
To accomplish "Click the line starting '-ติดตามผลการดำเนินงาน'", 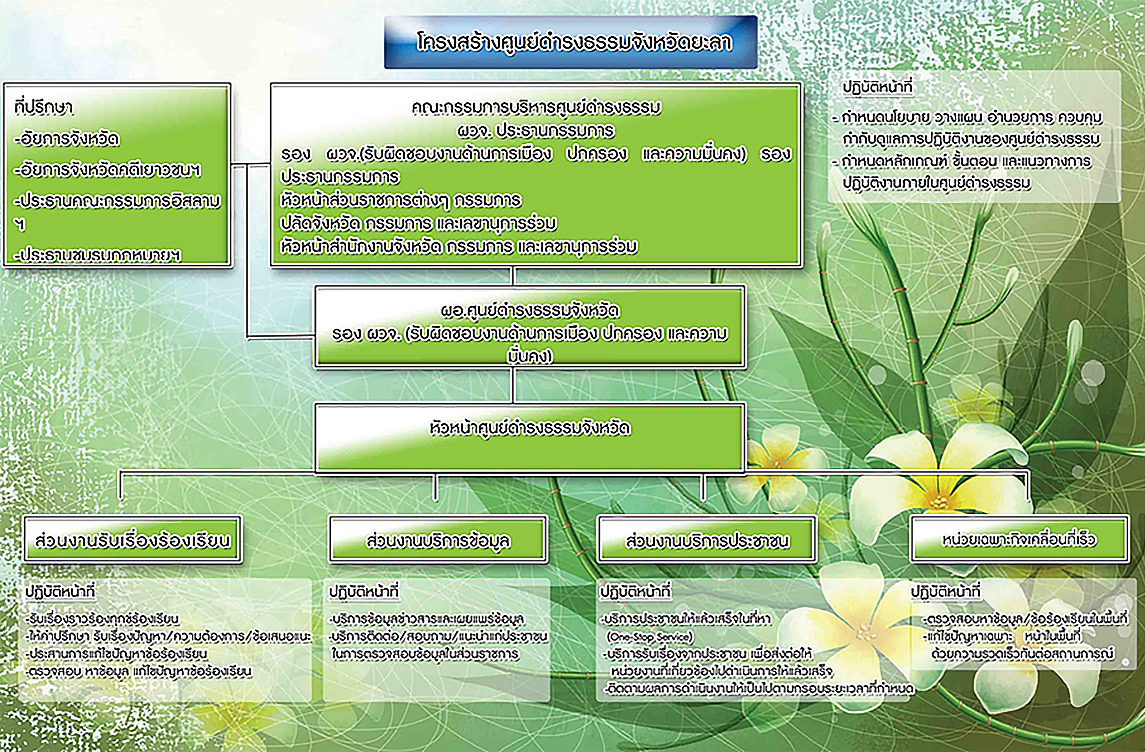I will click(759, 688).
